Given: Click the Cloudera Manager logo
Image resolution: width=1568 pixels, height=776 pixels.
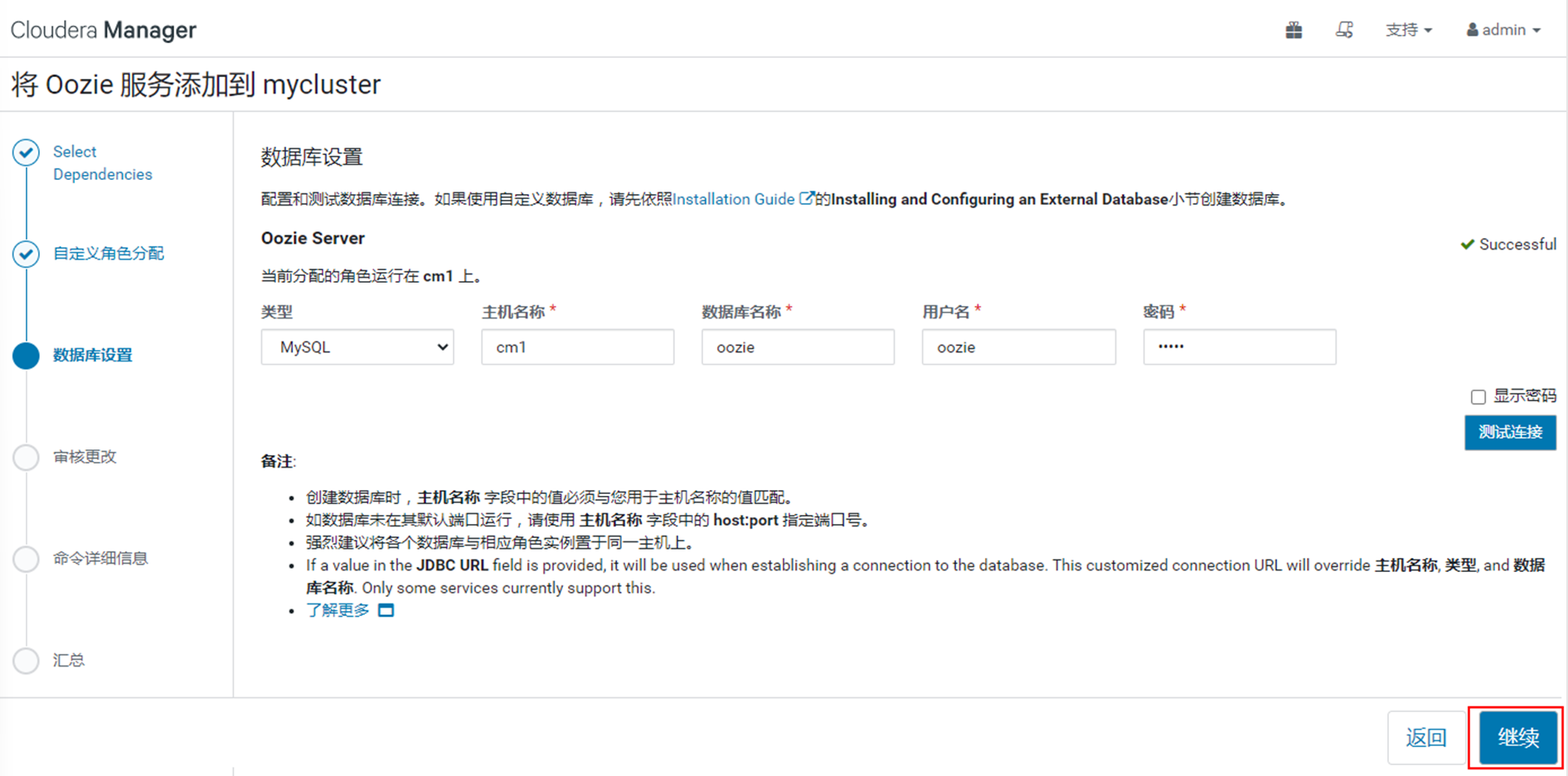Looking at the screenshot, I should [104, 31].
